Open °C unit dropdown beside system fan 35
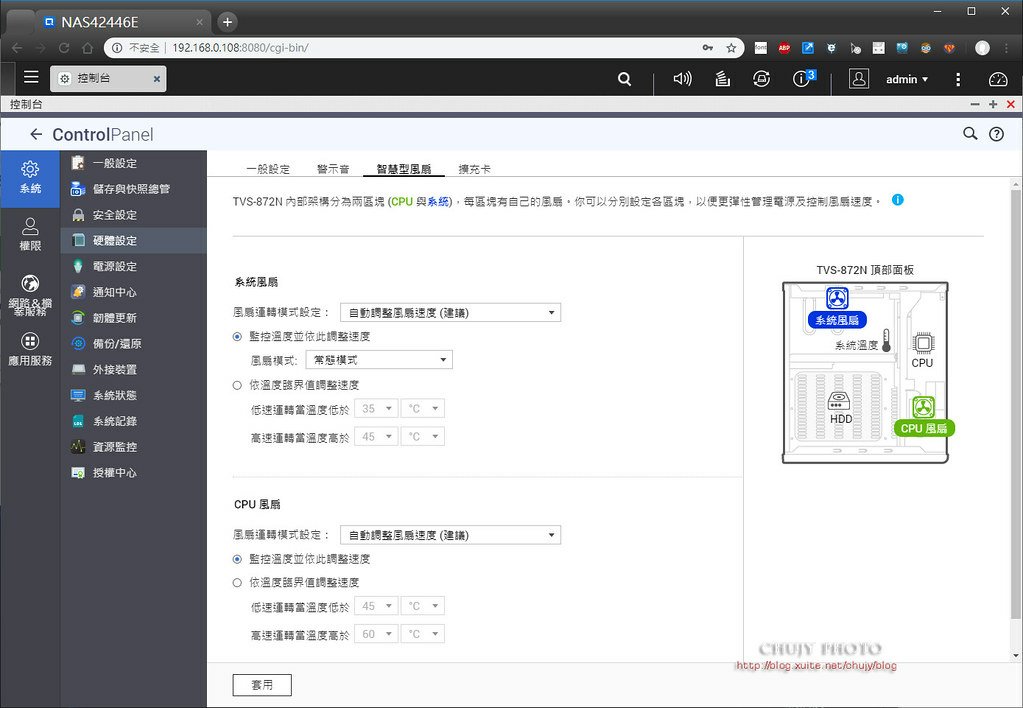Image resolution: width=1023 pixels, height=708 pixels. 423,408
